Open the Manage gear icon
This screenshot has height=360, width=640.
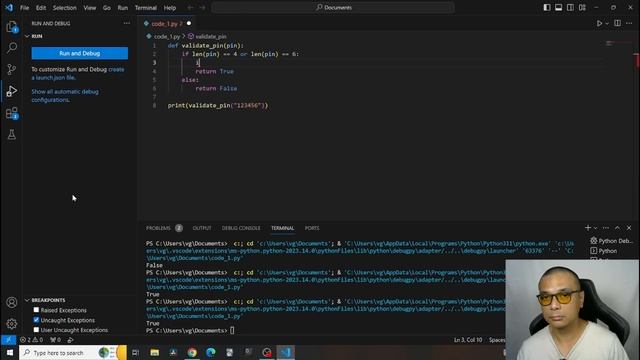11,324
